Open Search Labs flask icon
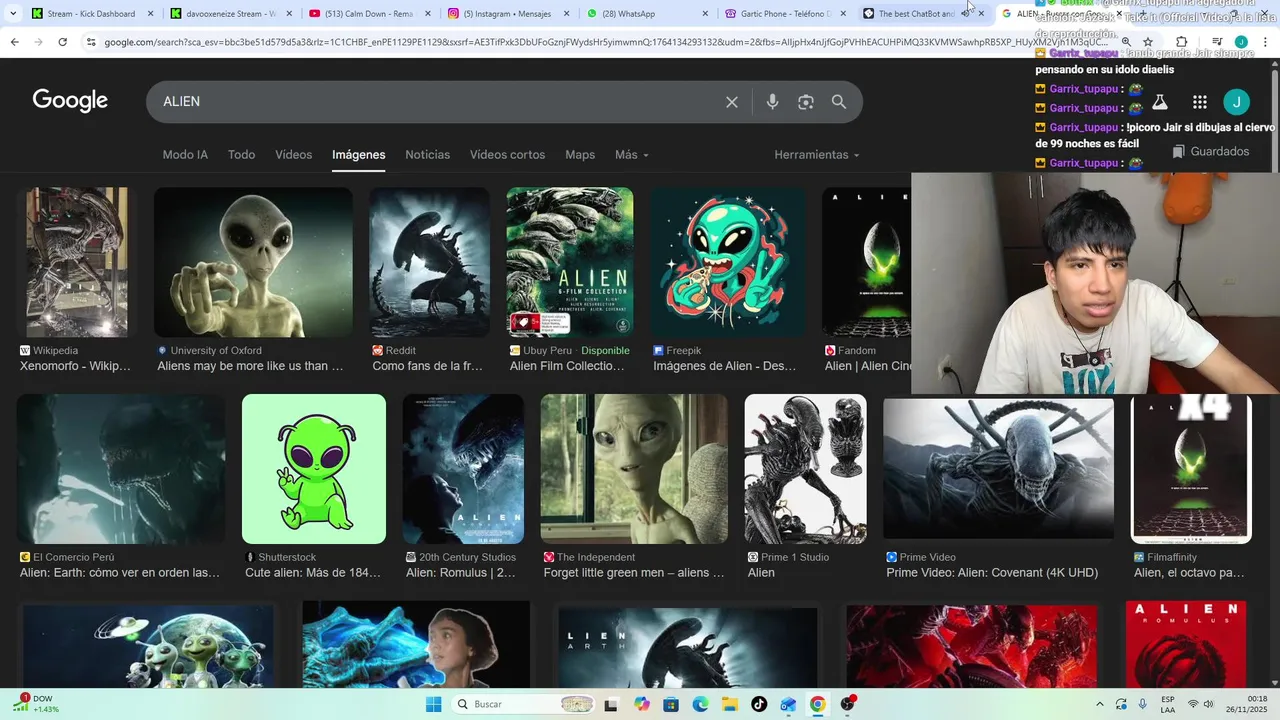This screenshot has height=720, width=1280. tap(1160, 102)
